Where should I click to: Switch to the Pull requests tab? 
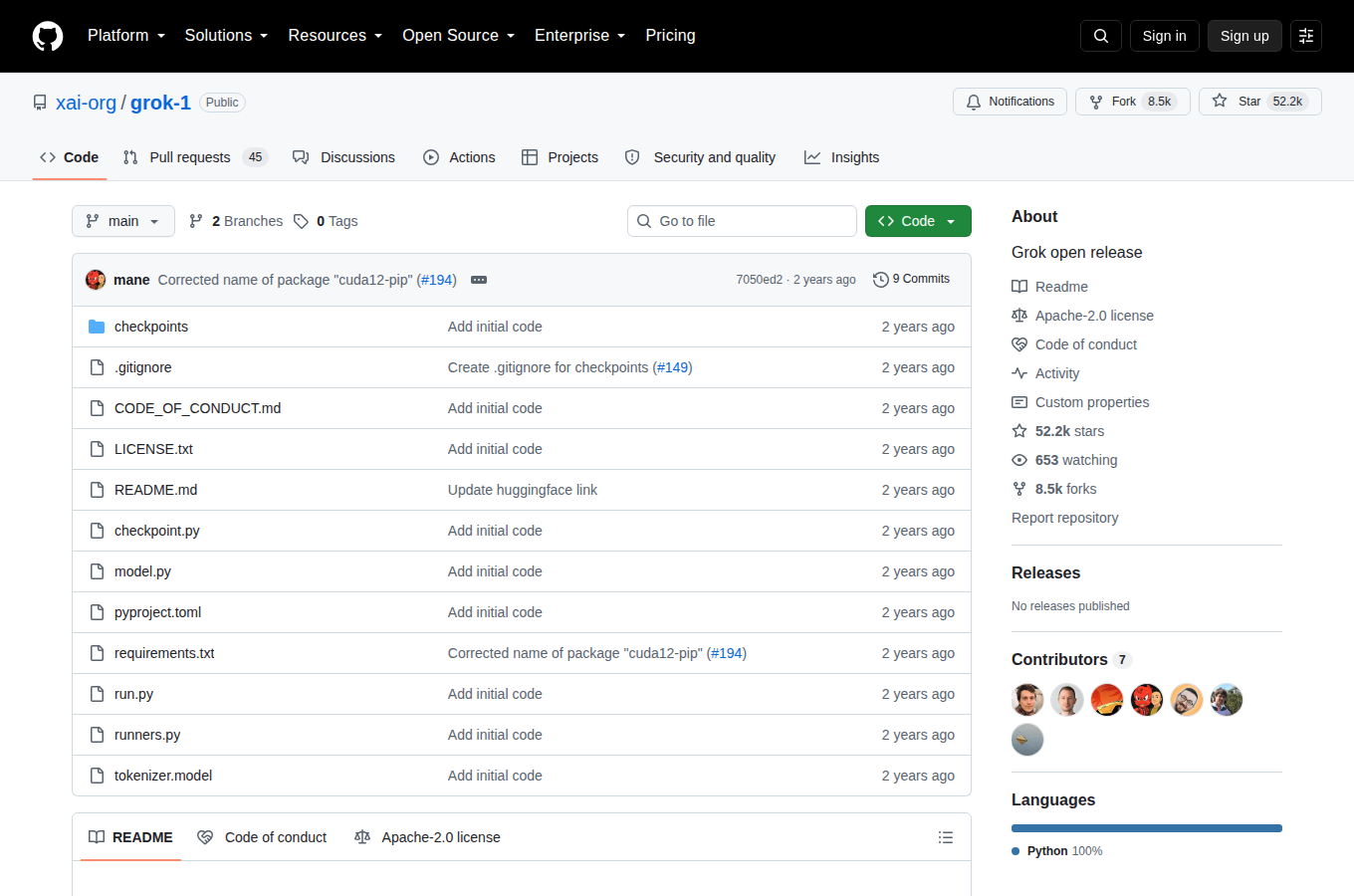pyautogui.click(x=195, y=157)
